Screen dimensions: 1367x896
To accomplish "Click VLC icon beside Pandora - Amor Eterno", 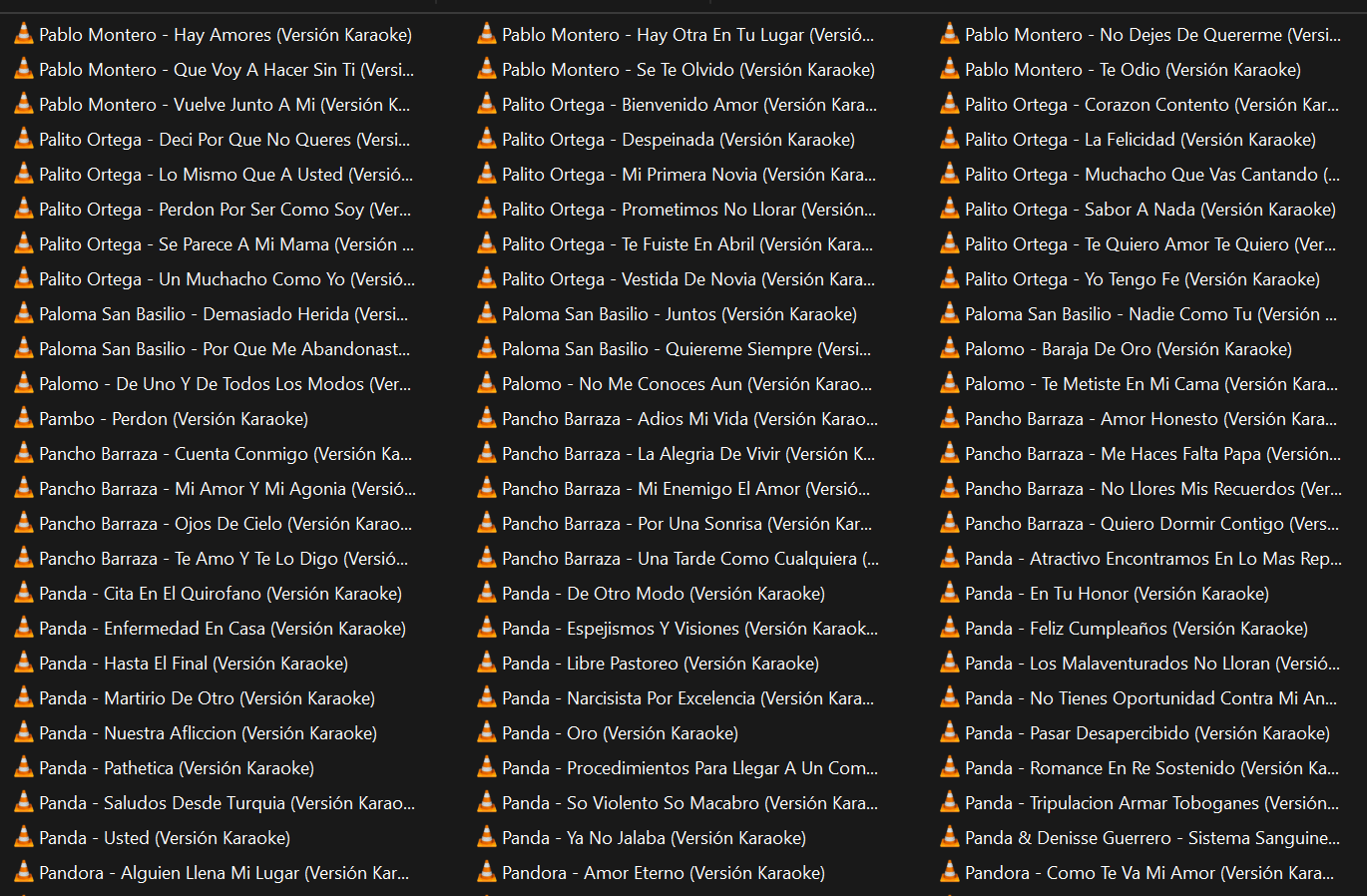I will (x=487, y=873).
